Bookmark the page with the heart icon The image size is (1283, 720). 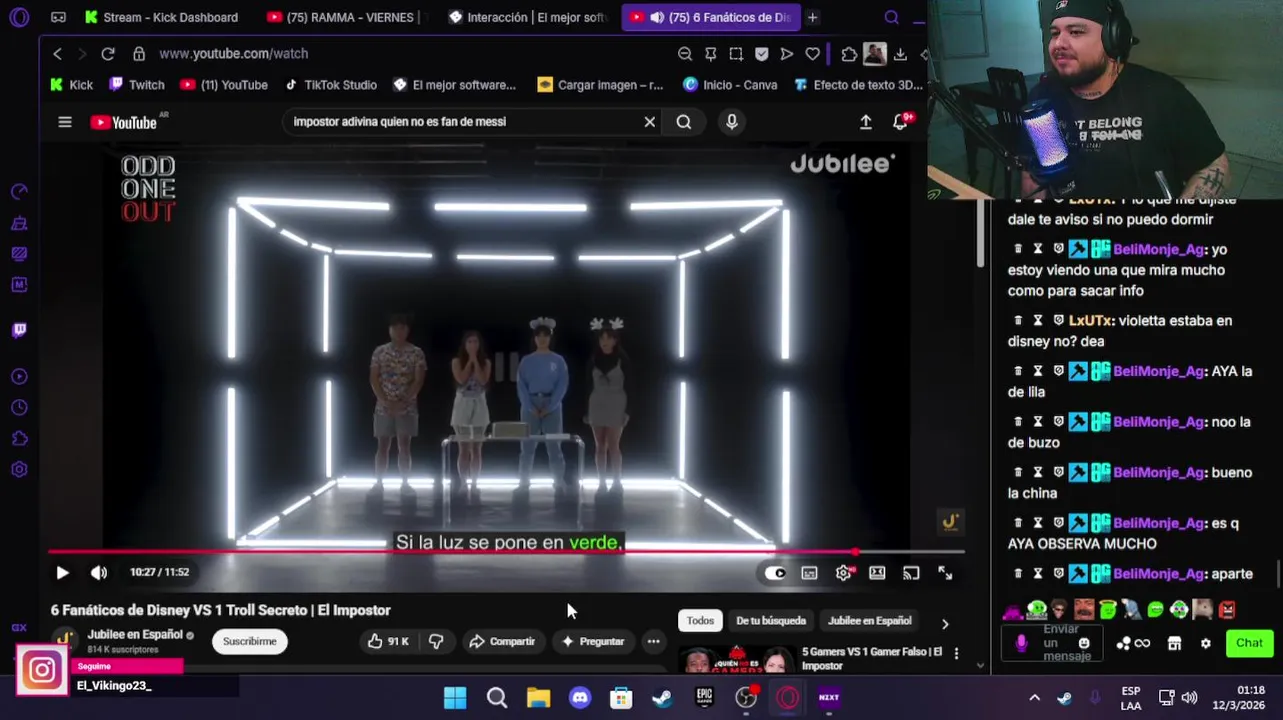[x=813, y=54]
